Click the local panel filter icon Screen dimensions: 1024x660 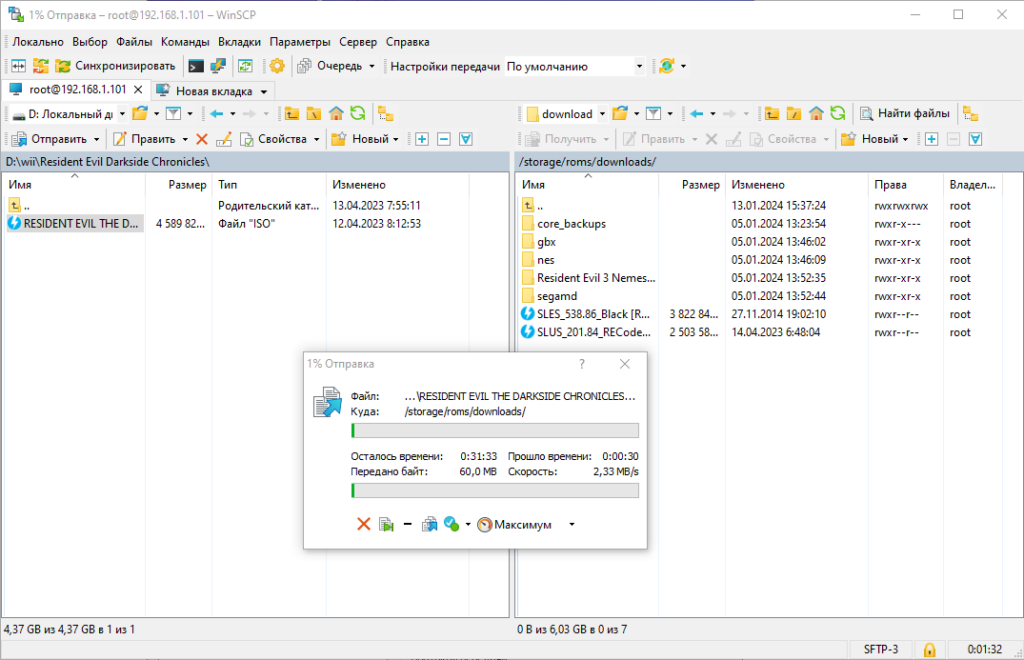click(173, 114)
